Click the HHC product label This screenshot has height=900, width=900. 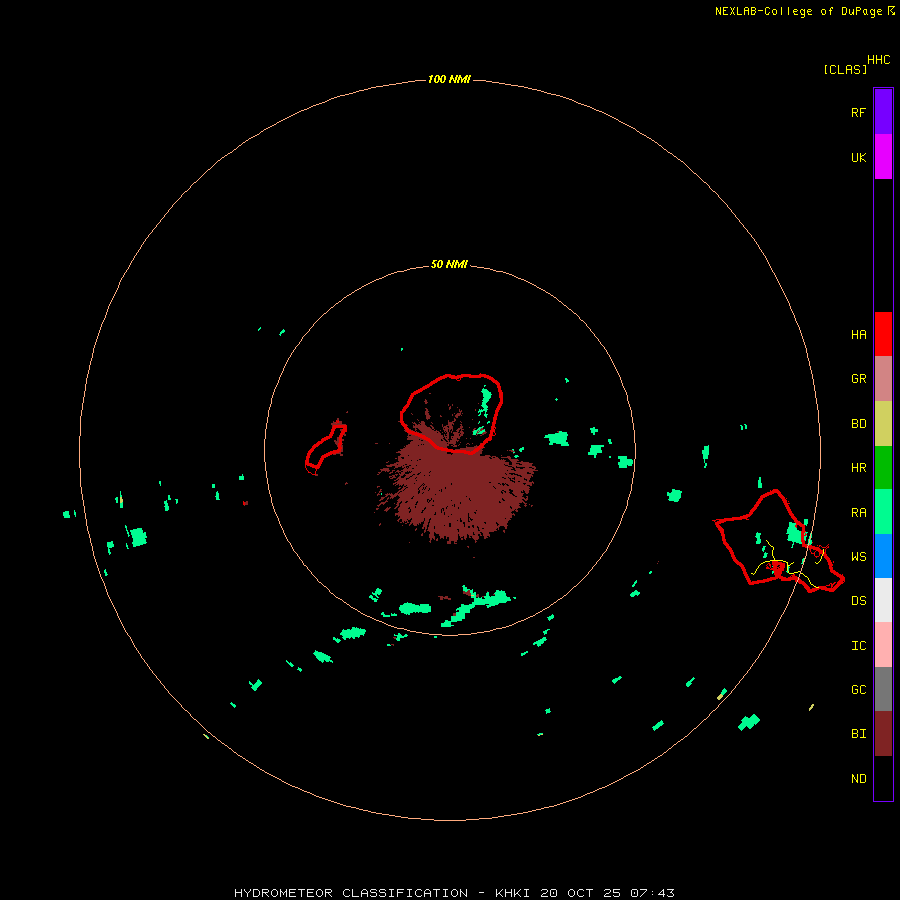[879, 60]
